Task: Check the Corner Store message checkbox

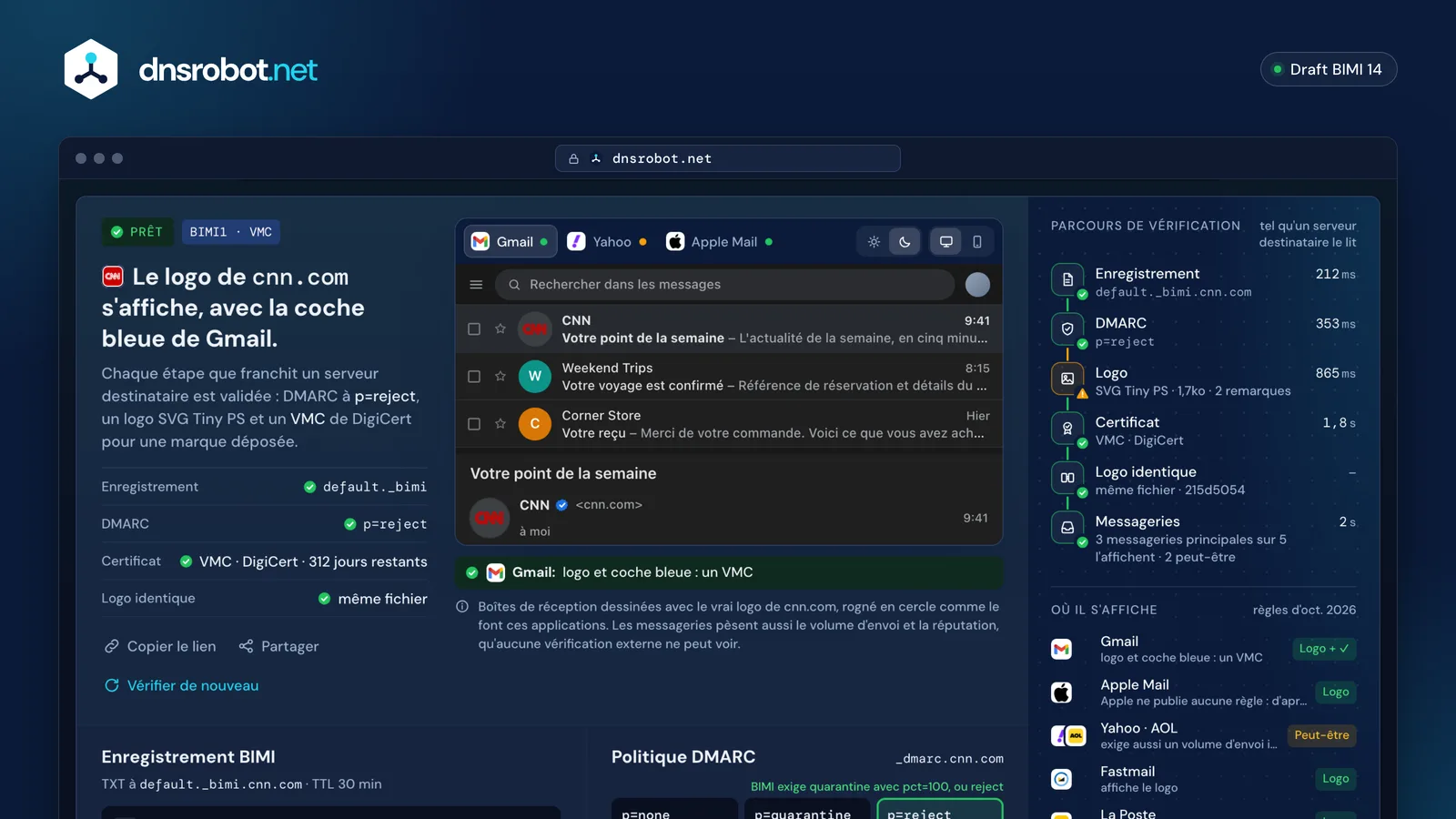Action: 474,423
